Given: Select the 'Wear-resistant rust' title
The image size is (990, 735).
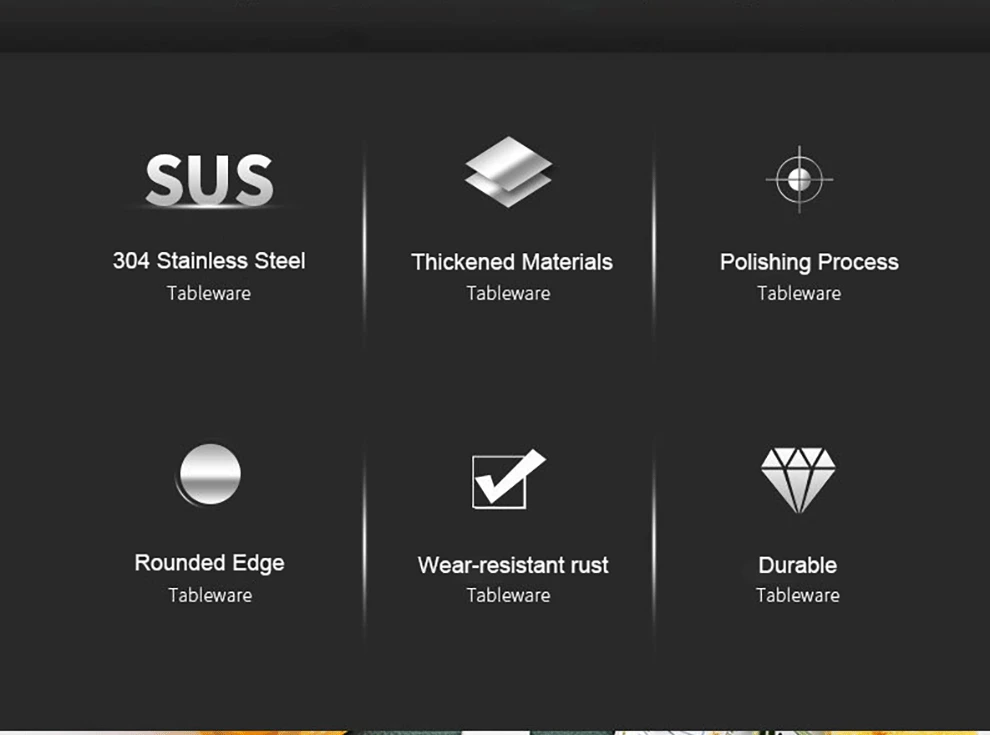Looking at the screenshot, I should pos(513,565).
